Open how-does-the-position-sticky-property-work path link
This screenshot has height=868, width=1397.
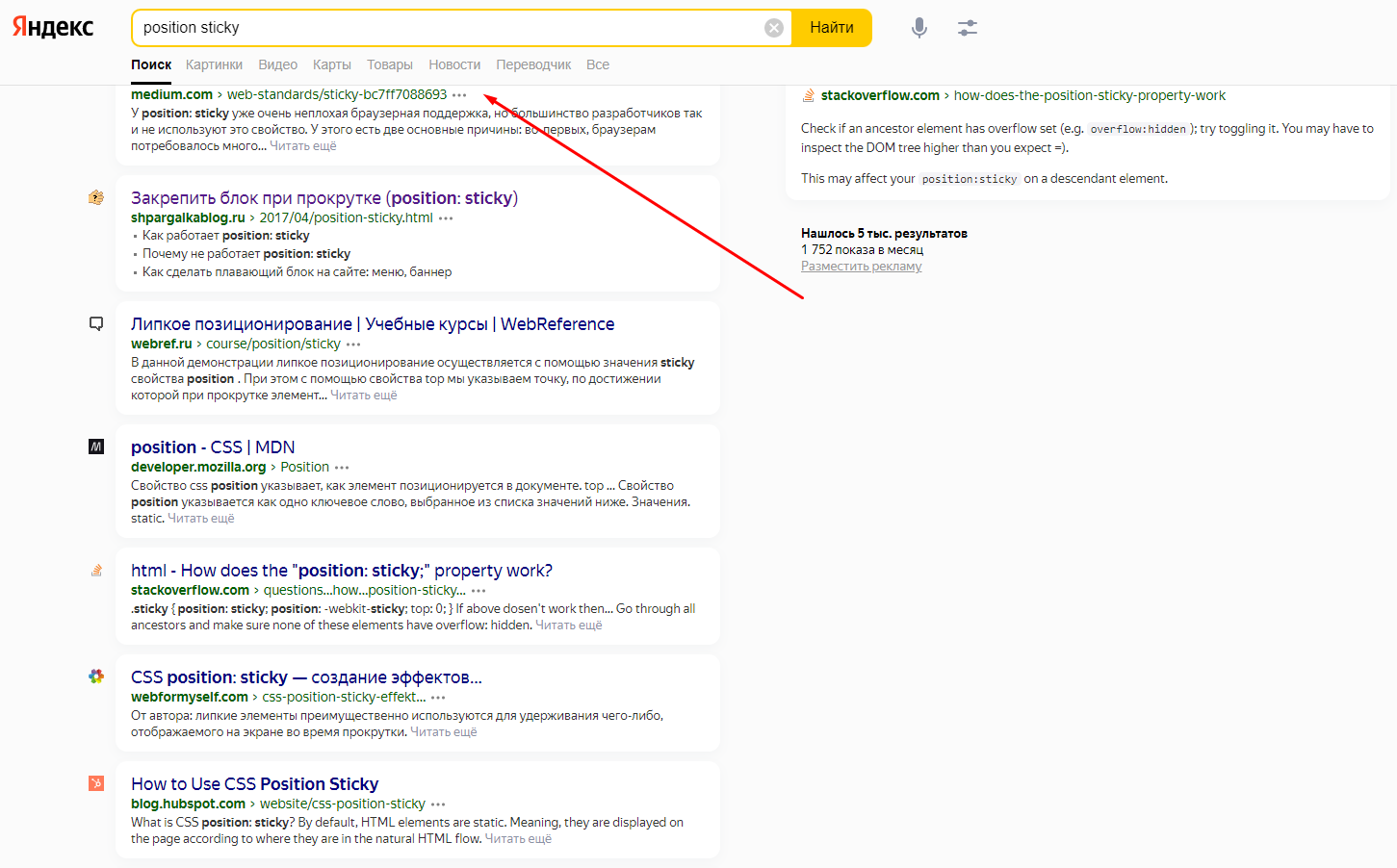click(1090, 95)
